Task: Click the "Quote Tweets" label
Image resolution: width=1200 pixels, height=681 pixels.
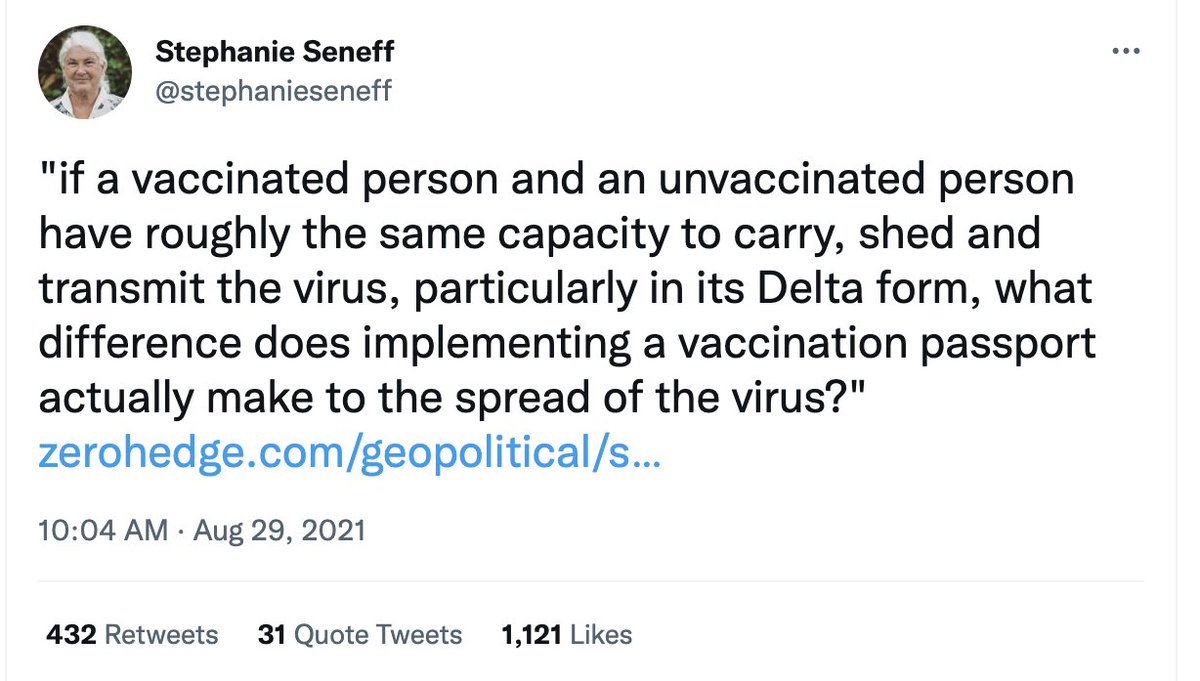Action: click(x=378, y=634)
